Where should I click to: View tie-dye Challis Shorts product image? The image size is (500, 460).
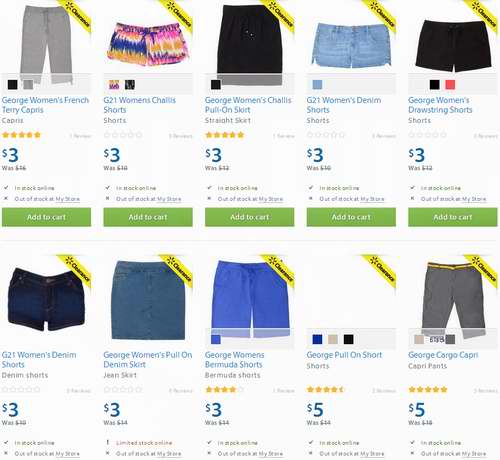point(148,44)
